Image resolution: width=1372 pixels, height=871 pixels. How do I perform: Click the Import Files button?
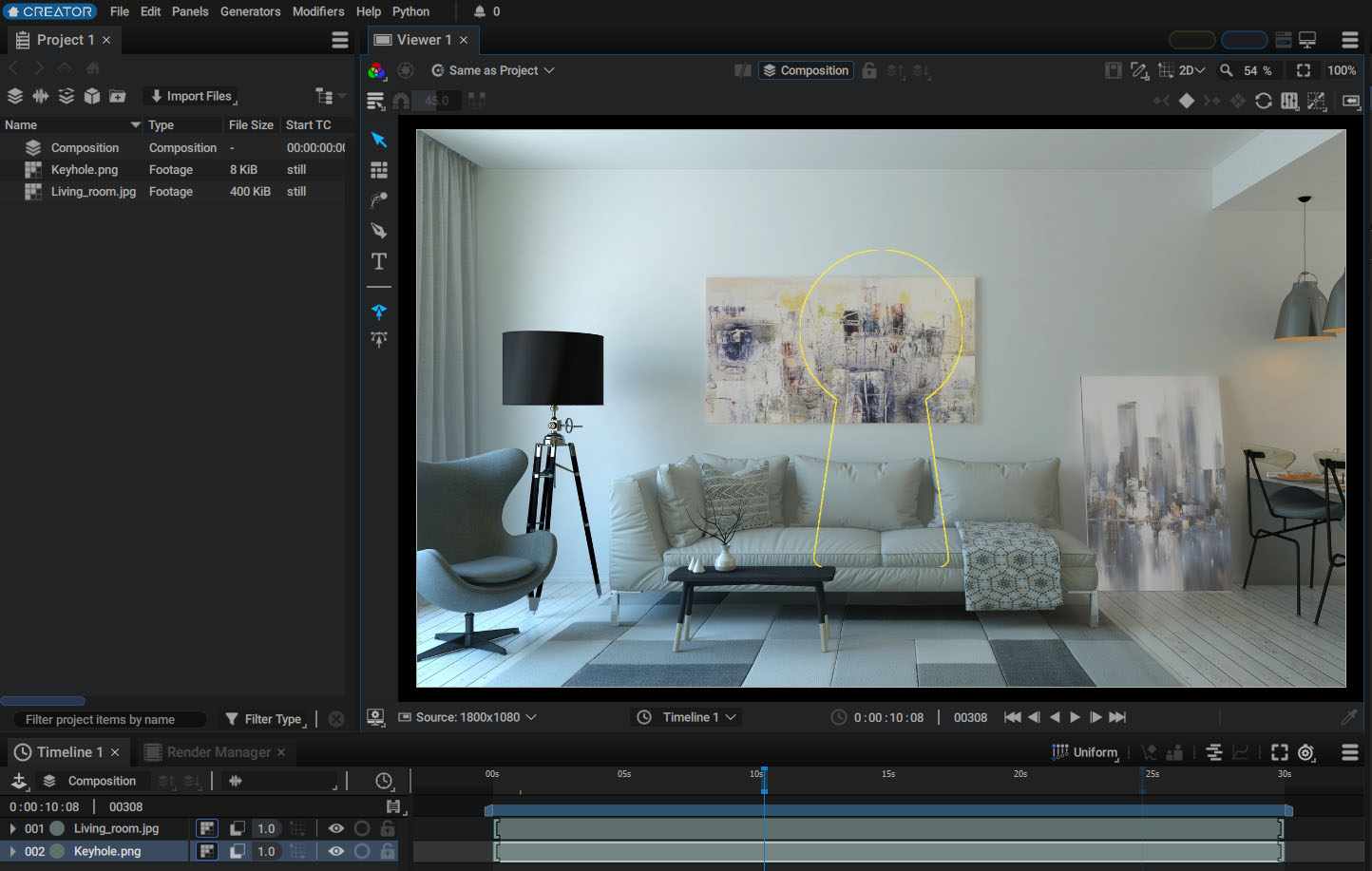point(192,96)
